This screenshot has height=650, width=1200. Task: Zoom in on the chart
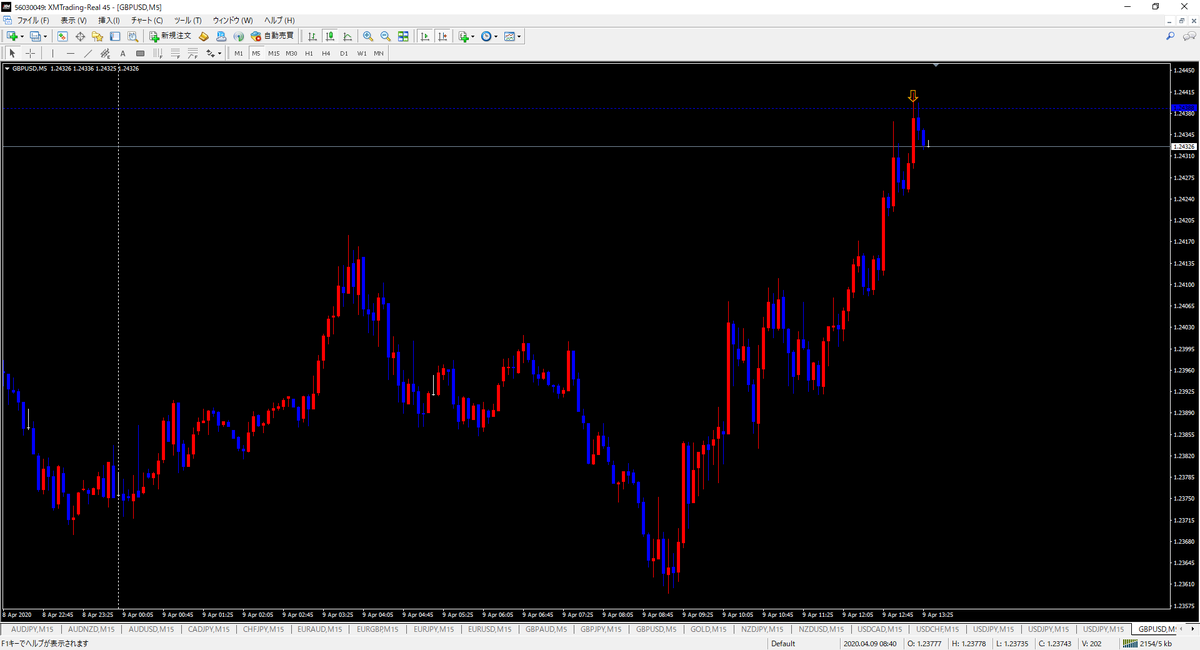pyautogui.click(x=368, y=36)
